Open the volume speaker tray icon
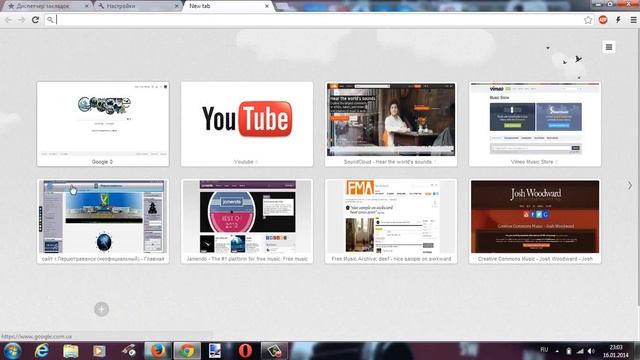640x360 pixels. (x=591, y=351)
